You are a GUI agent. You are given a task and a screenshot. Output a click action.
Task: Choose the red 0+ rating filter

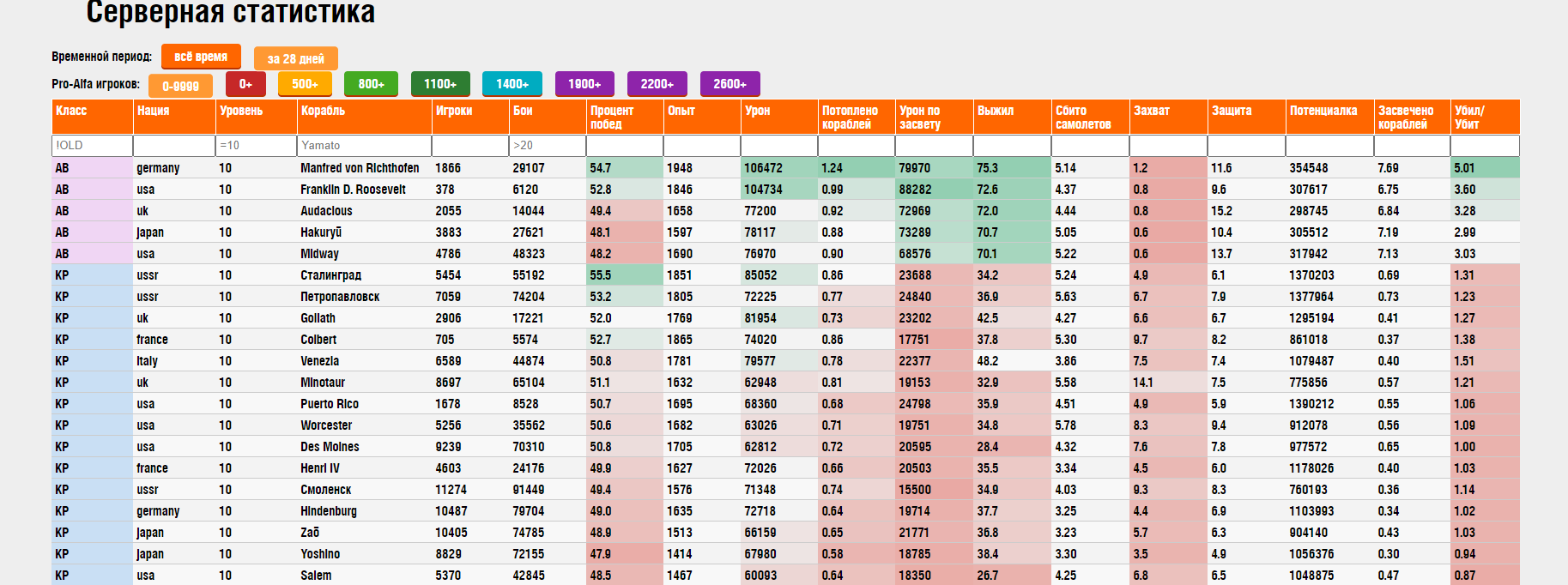tap(245, 84)
